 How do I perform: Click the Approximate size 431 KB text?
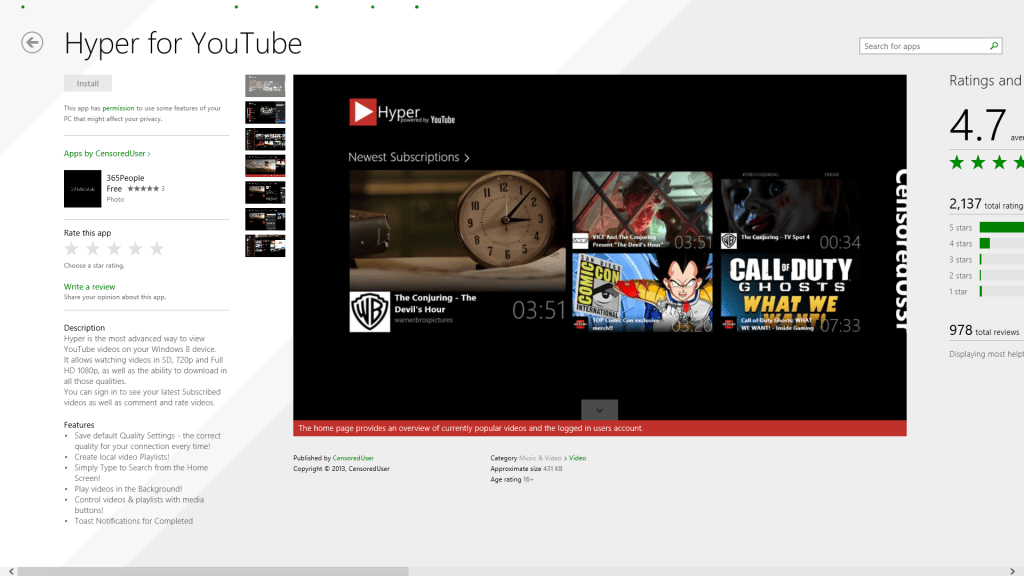coord(526,469)
